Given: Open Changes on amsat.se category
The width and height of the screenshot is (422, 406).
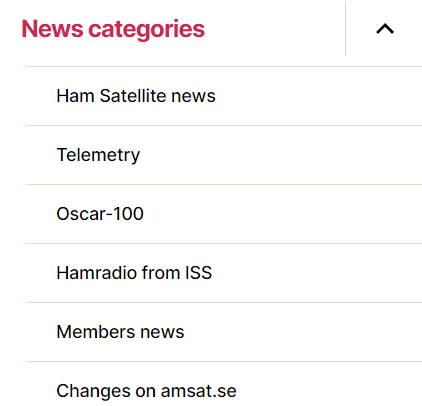Looking at the screenshot, I should [146, 391].
